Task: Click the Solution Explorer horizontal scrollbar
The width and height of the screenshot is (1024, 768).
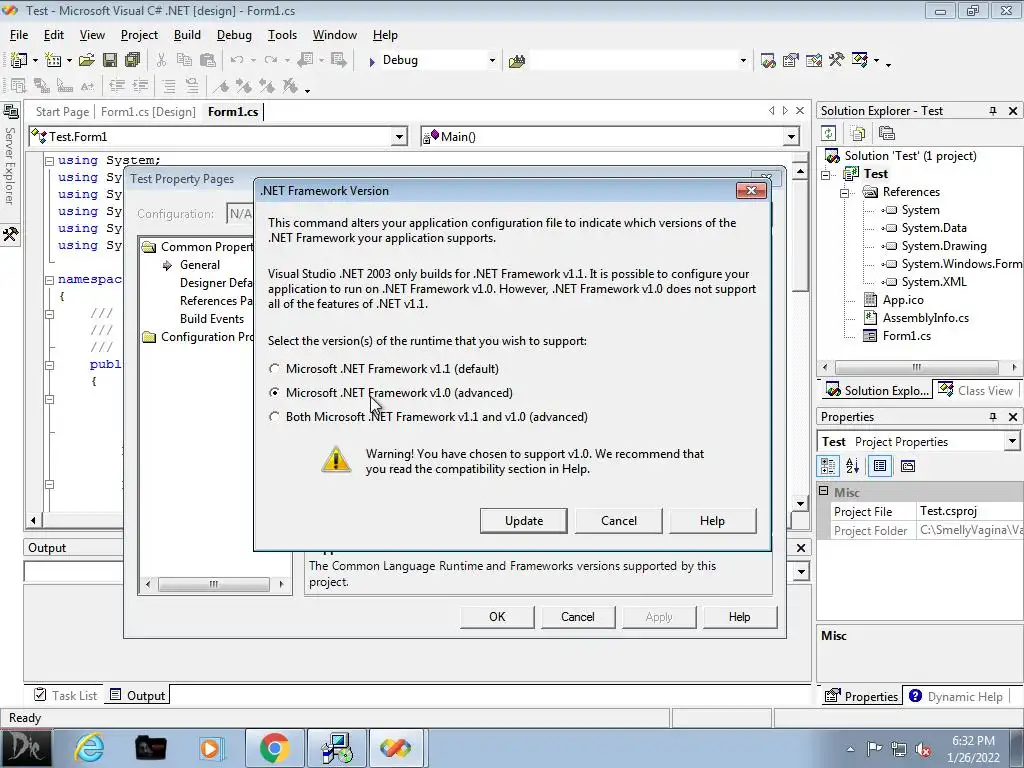Action: click(918, 367)
